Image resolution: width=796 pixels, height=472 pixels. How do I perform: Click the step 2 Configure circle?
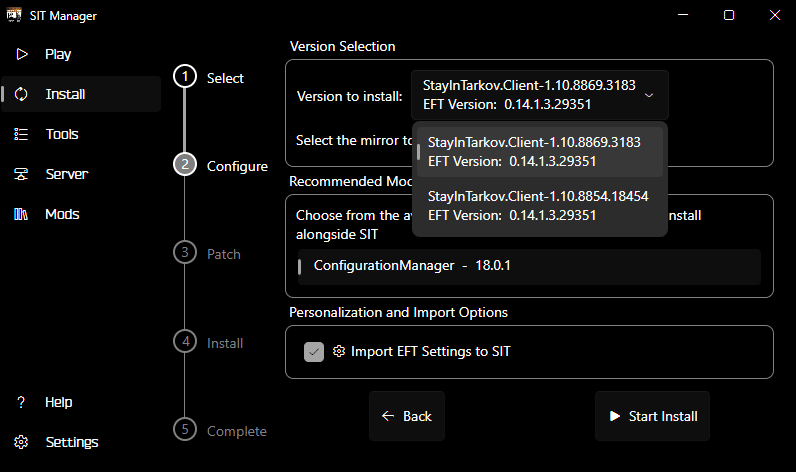click(x=185, y=164)
